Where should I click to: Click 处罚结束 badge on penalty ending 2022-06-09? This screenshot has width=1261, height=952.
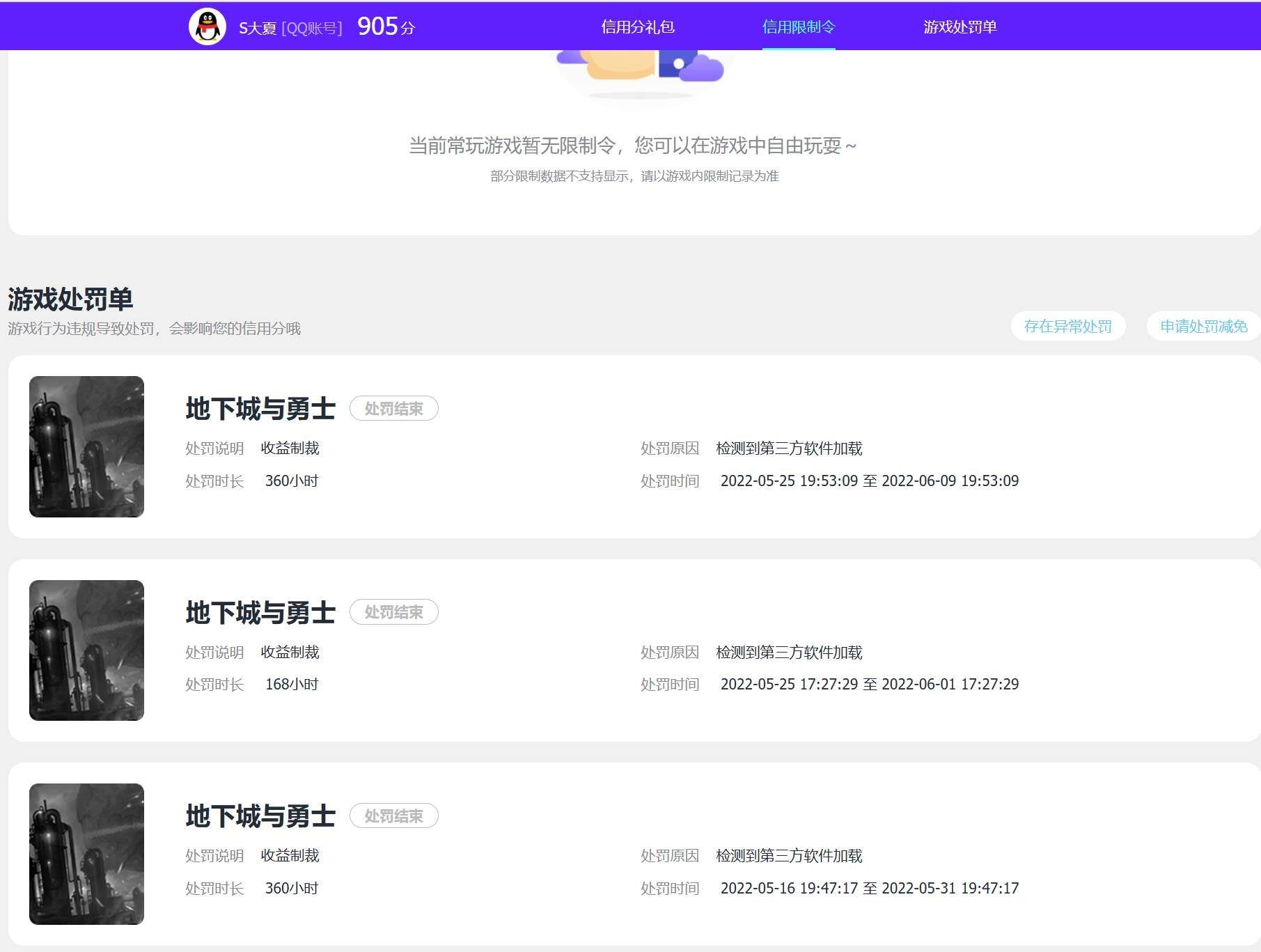click(x=394, y=409)
